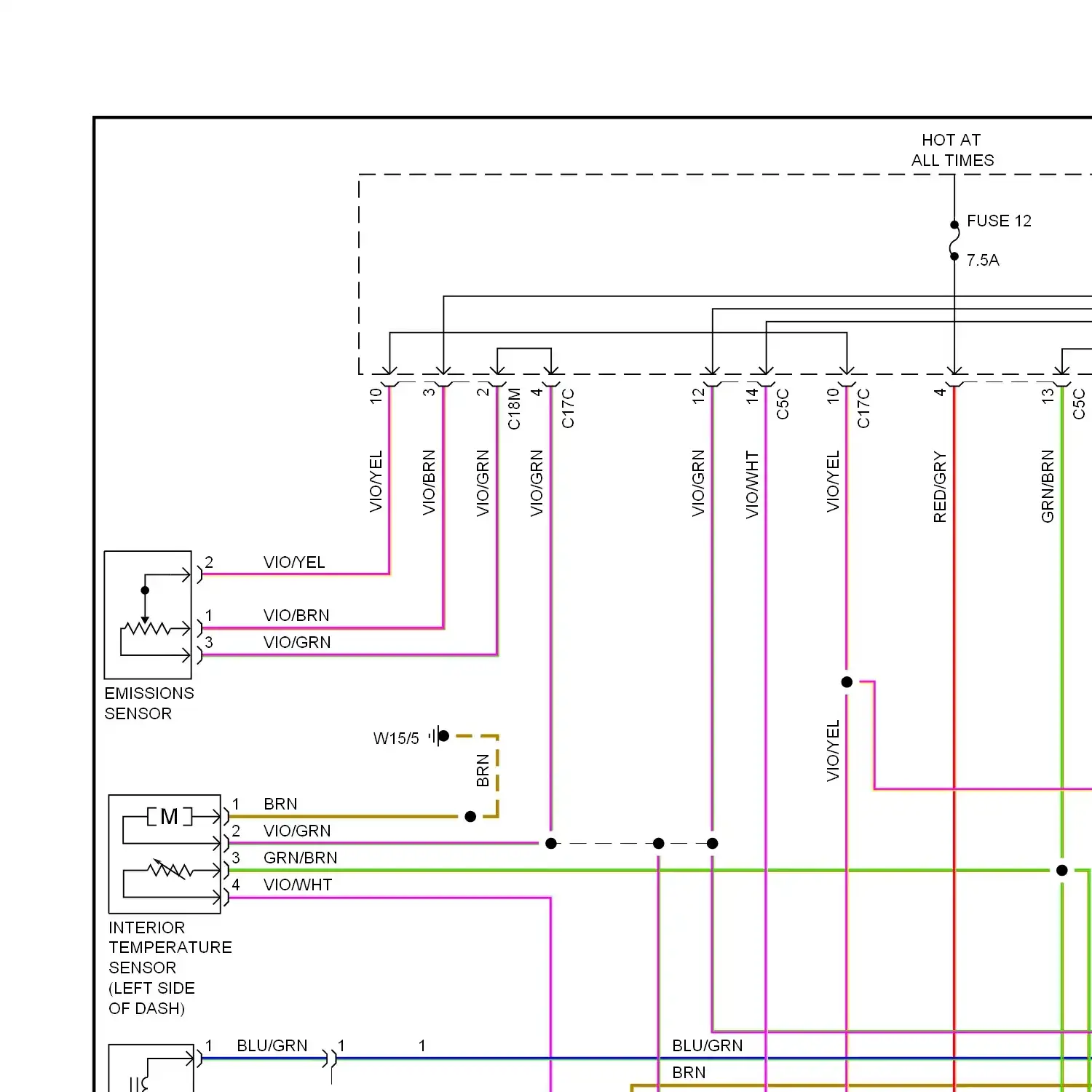Click the "BLU/GRN" label at the bottom-left component pin 1
Viewport: 1092px width, 1092px height.
pos(272,1045)
